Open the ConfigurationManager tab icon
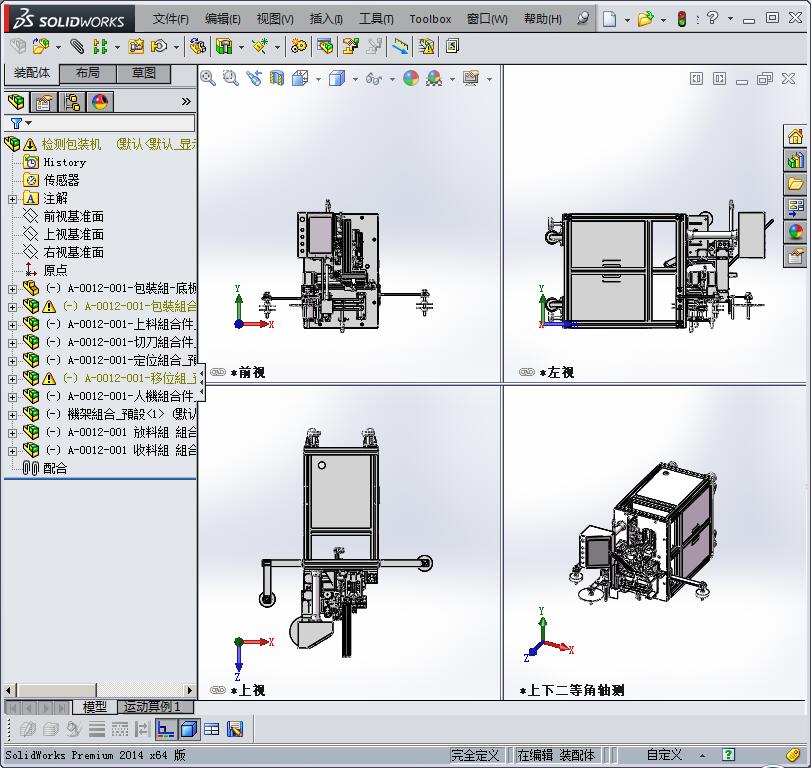Image resolution: width=811 pixels, height=768 pixels. 72,101
